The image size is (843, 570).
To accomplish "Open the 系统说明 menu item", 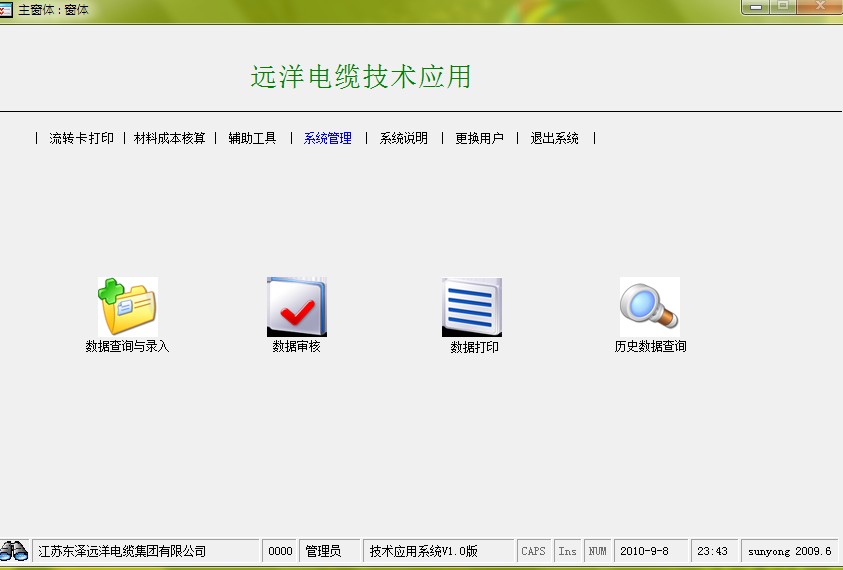I will tap(404, 139).
